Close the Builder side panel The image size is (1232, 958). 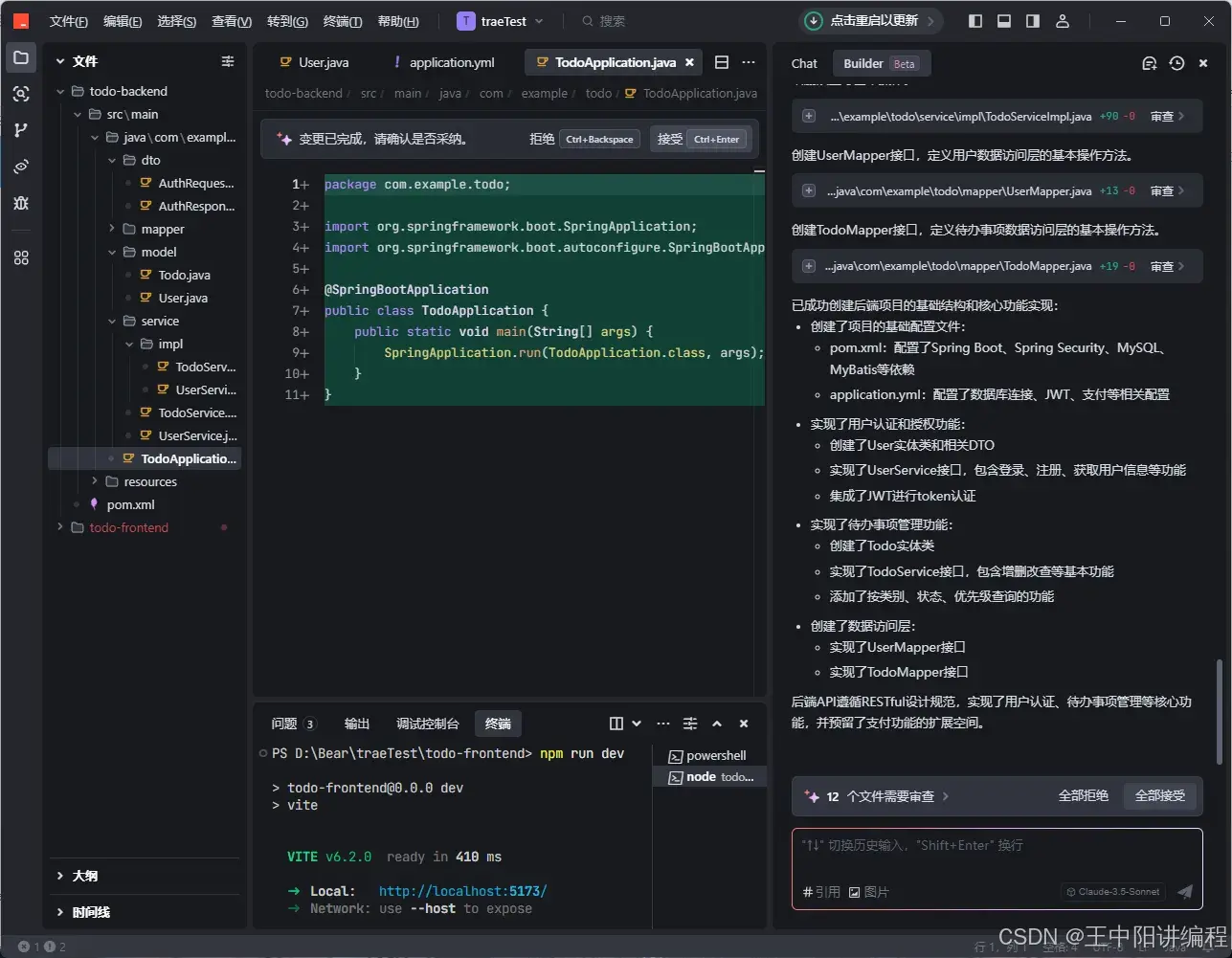click(x=1203, y=63)
